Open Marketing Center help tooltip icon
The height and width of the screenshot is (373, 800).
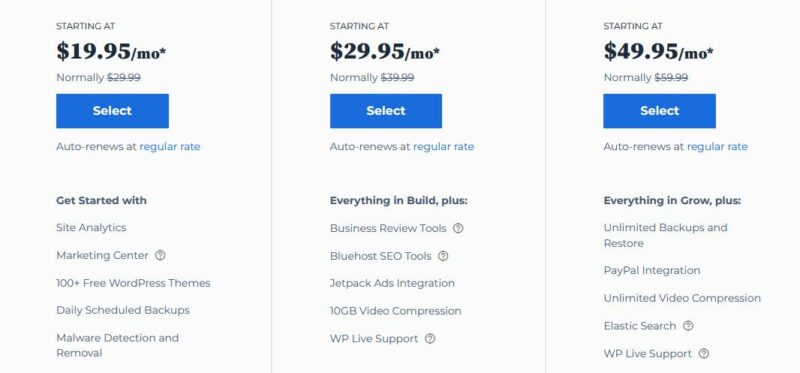(x=160, y=255)
